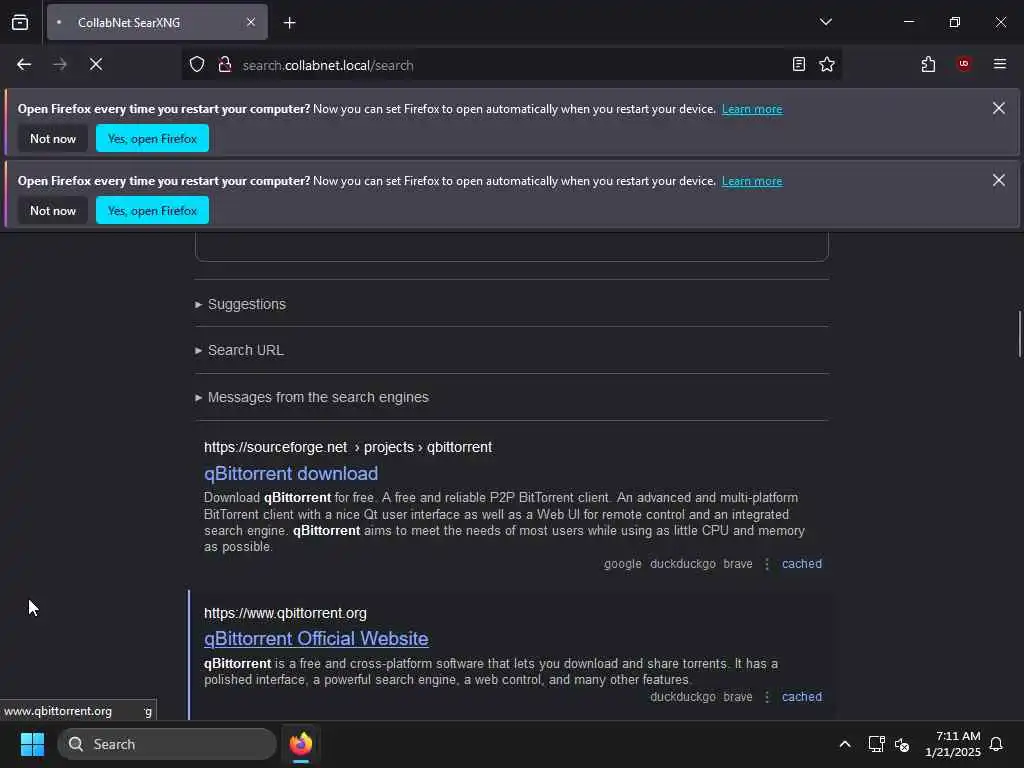The width and height of the screenshot is (1024, 768).
Task: Open tracking protection shield icon
Action: pyautogui.click(x=197, y=65)
